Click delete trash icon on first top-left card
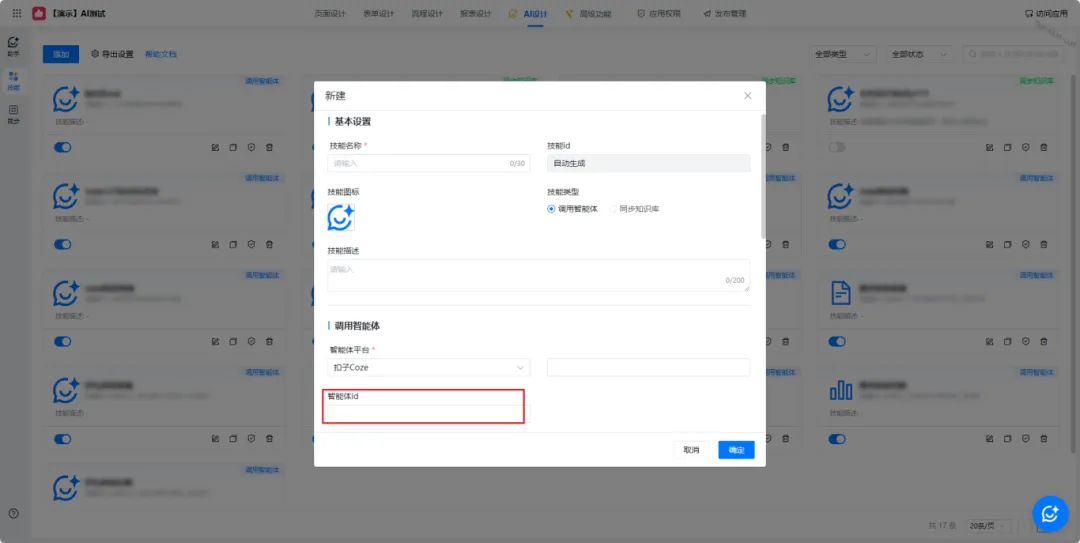Viewport: 1080px width, 543px height. click(x=269, y=147)
